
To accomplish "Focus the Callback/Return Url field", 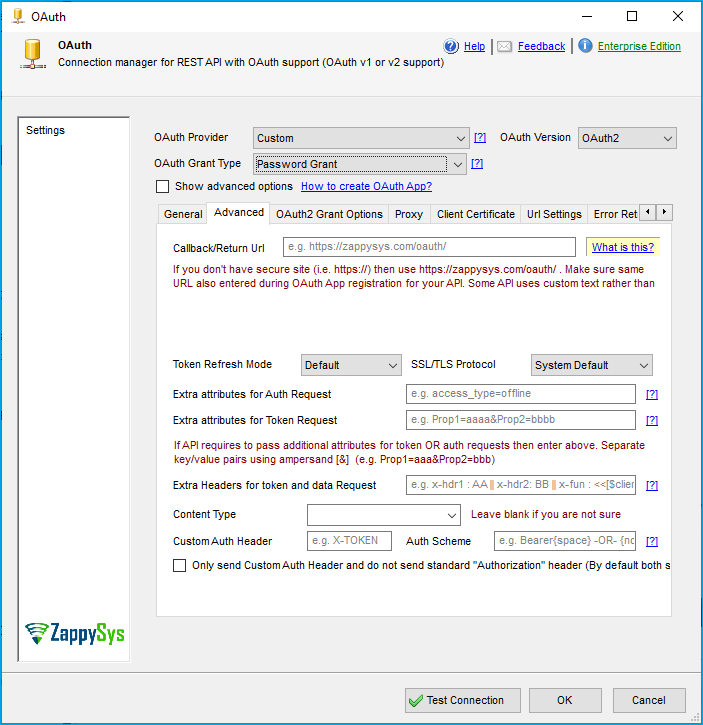I will [x=429, y=247].
